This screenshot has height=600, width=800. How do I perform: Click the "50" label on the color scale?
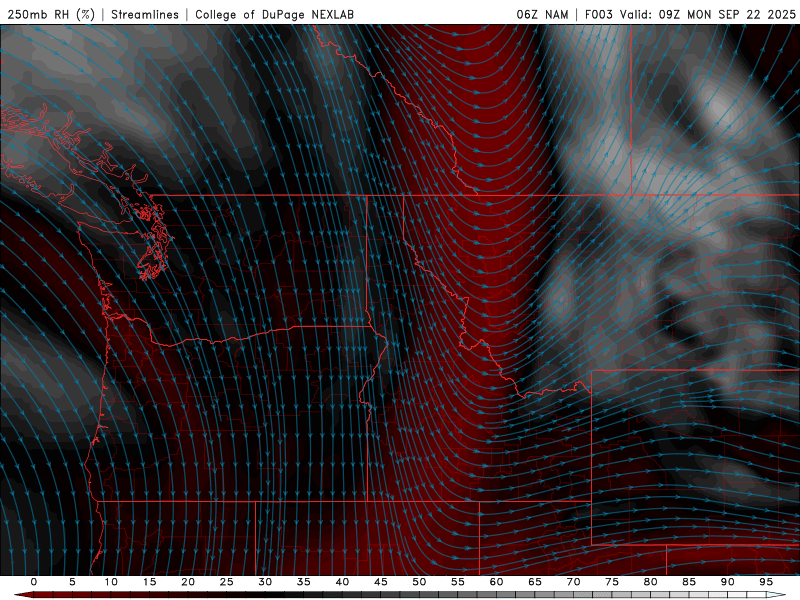[x=419, y=582]
